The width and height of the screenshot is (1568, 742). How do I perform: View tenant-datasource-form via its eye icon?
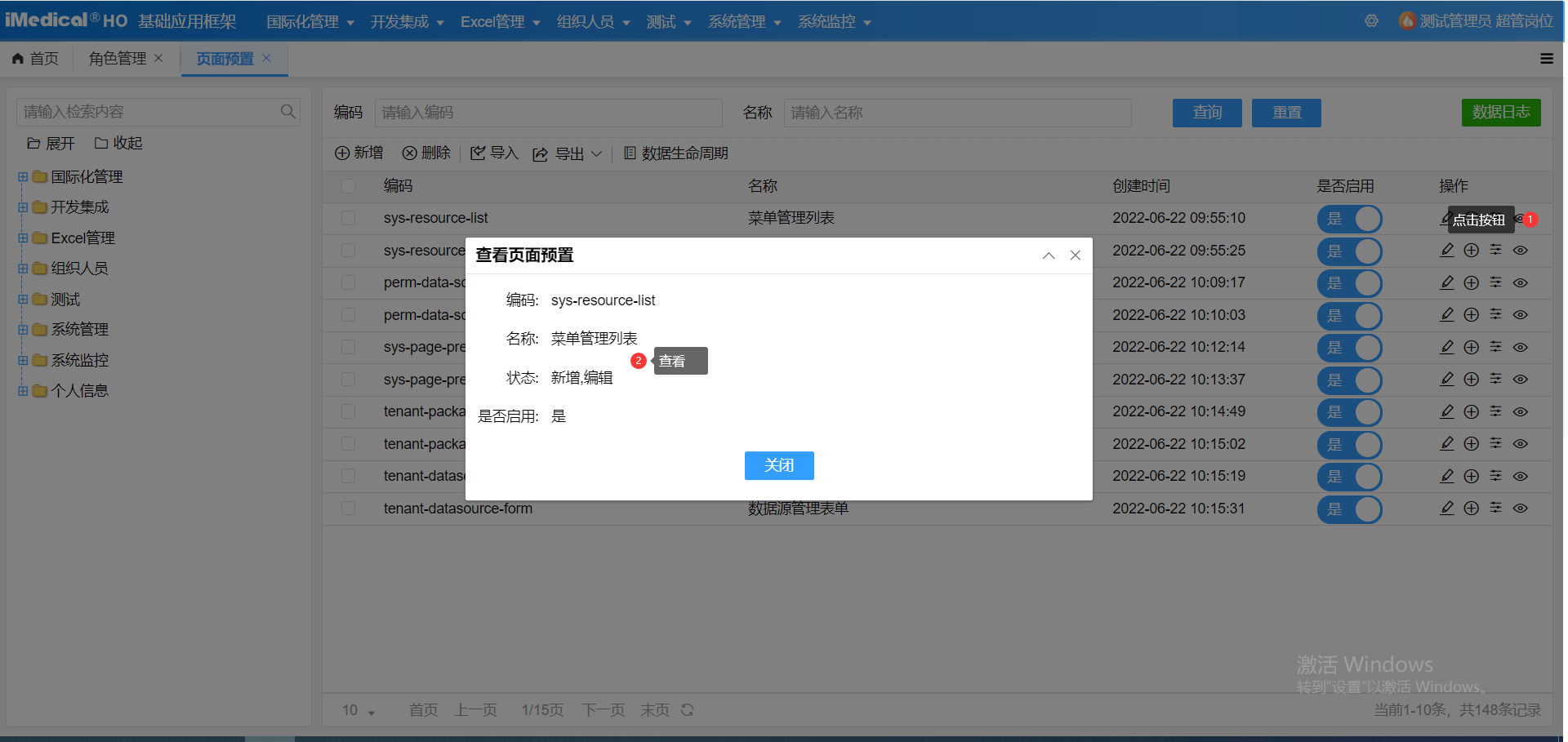1520,509
